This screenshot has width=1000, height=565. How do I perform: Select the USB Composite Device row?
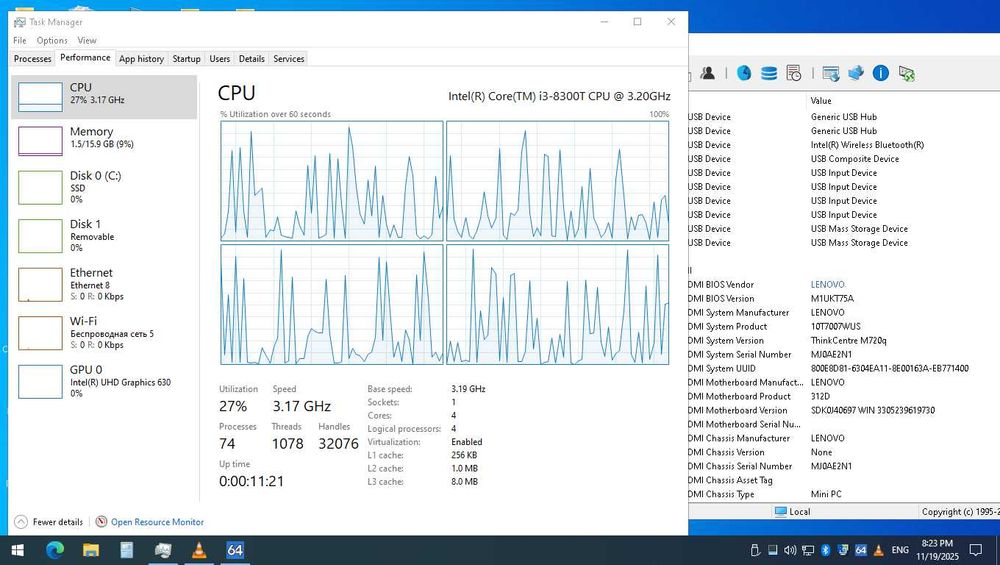tap(844, 159)
